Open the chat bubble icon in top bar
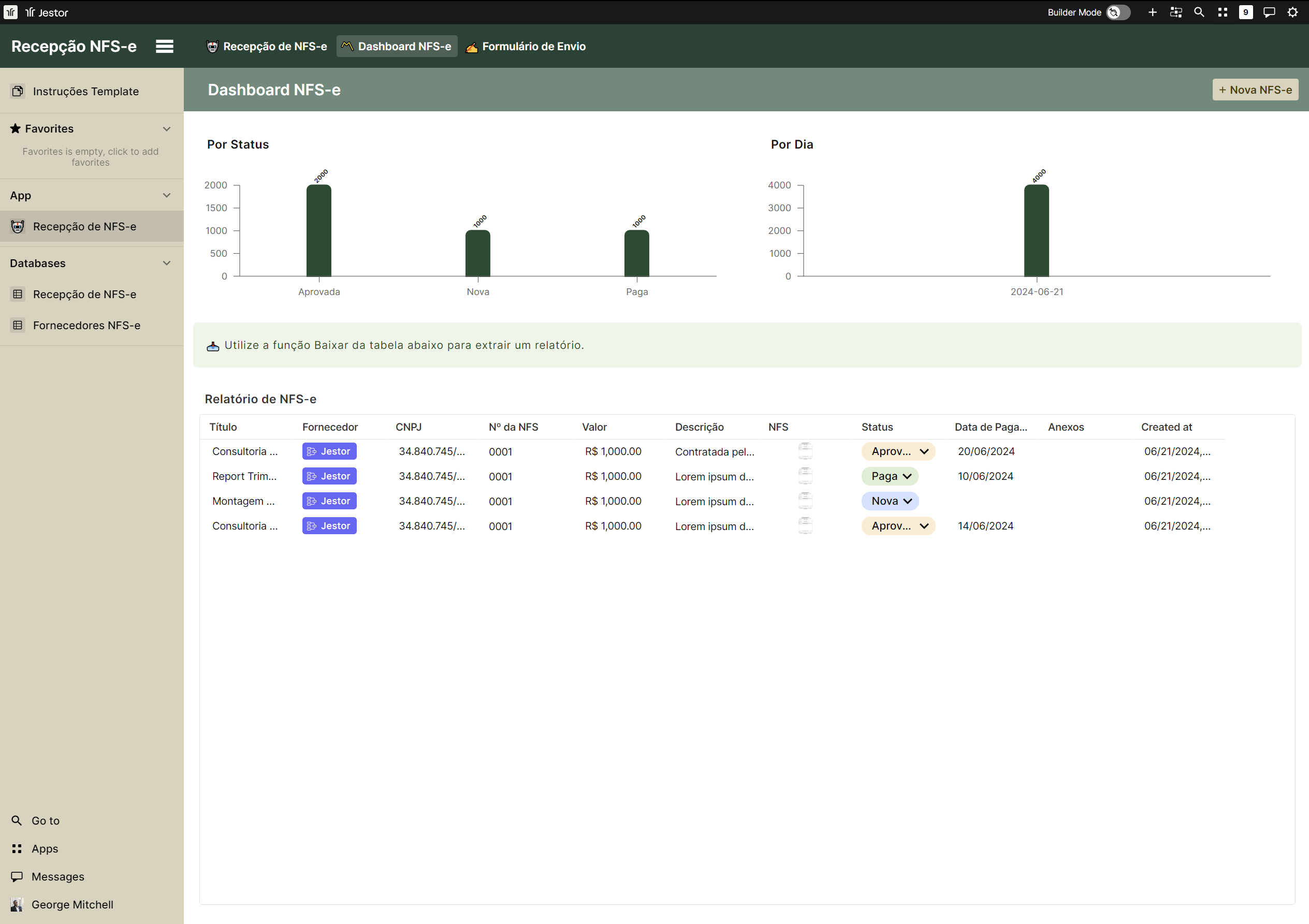The height and width of the screenshot is (924, 1309). [x=1269, y=12]
